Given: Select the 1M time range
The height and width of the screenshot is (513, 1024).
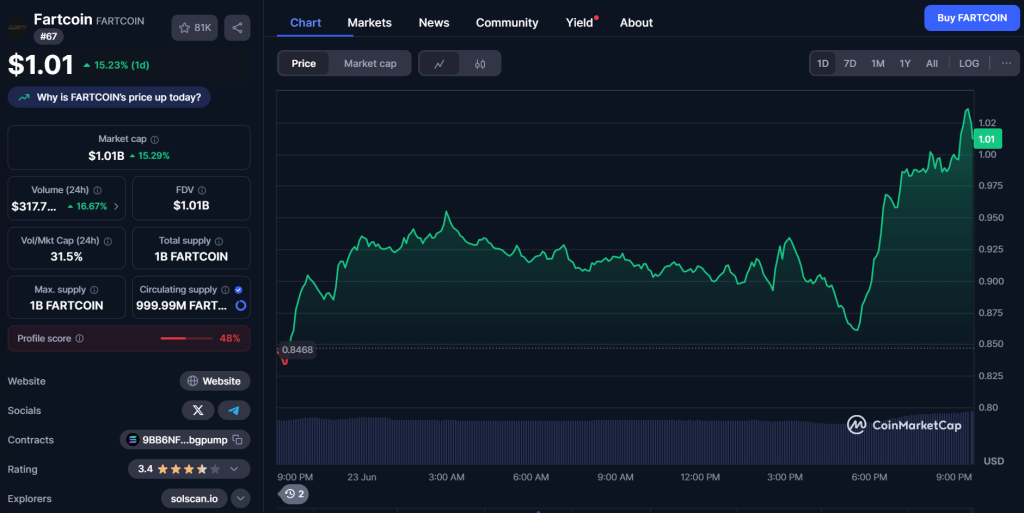Looking at the screenshot, I should [x=878, y=63].
